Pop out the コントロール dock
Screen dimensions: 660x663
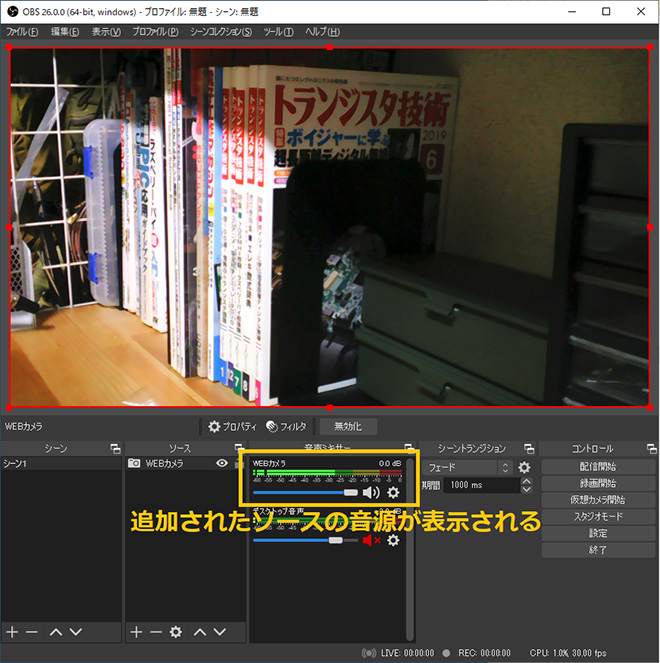point(652,449)
